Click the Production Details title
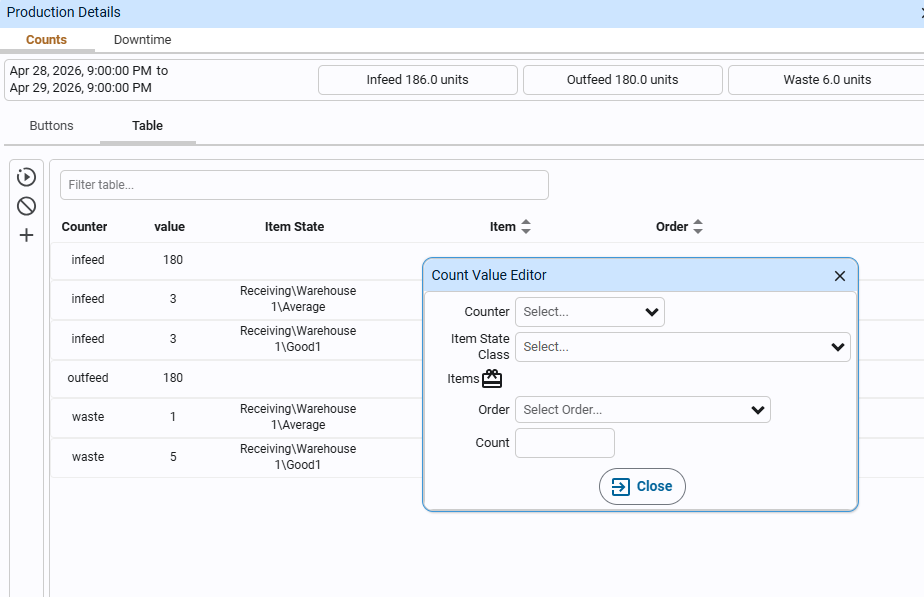The height and width of the screenshot is (597, 924). coord(64,12)
